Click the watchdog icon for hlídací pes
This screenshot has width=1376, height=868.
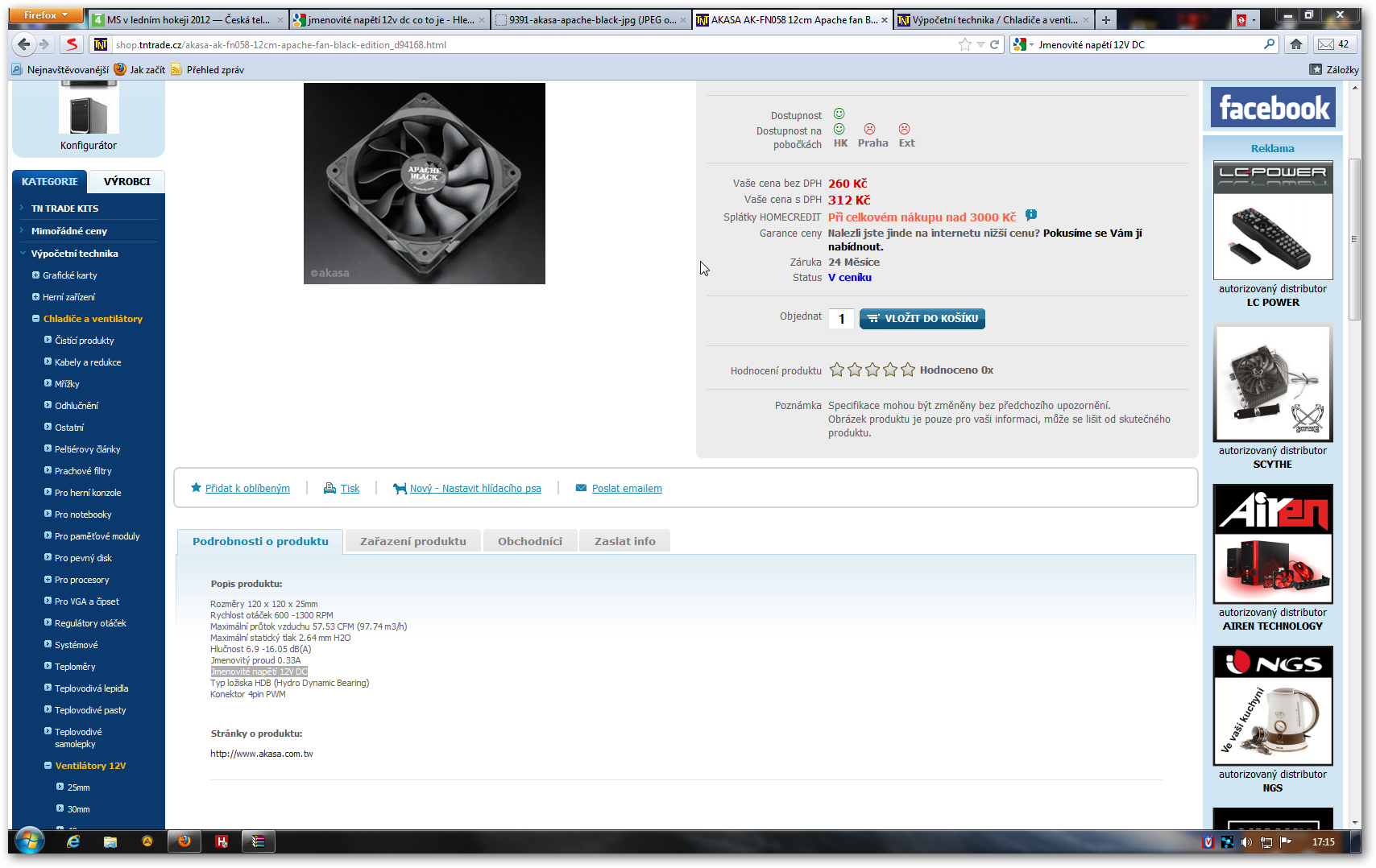click(400, 488)
